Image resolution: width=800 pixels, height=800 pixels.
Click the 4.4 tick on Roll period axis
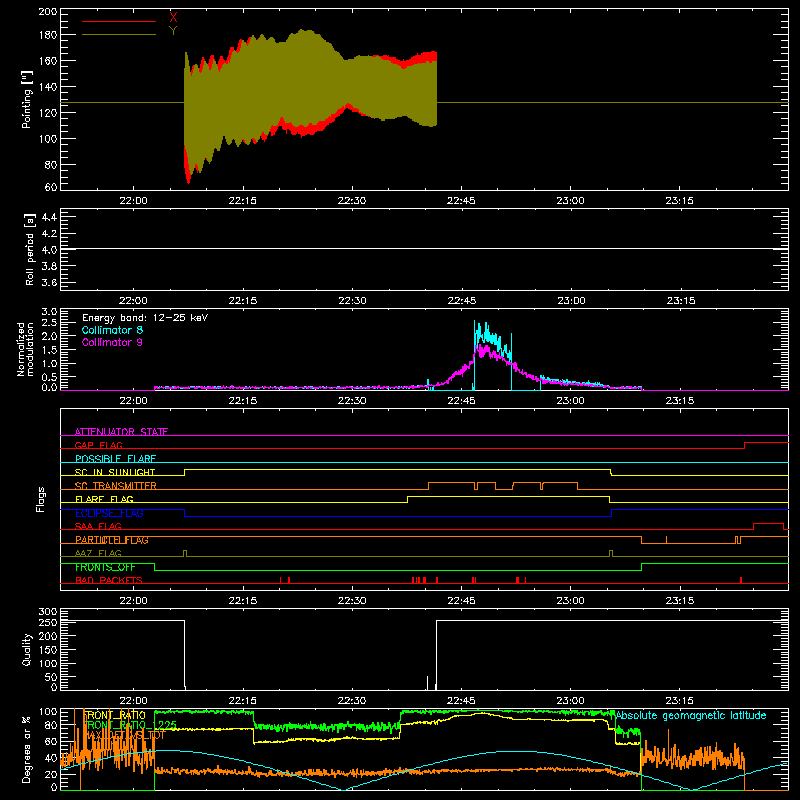pos(49,217)
